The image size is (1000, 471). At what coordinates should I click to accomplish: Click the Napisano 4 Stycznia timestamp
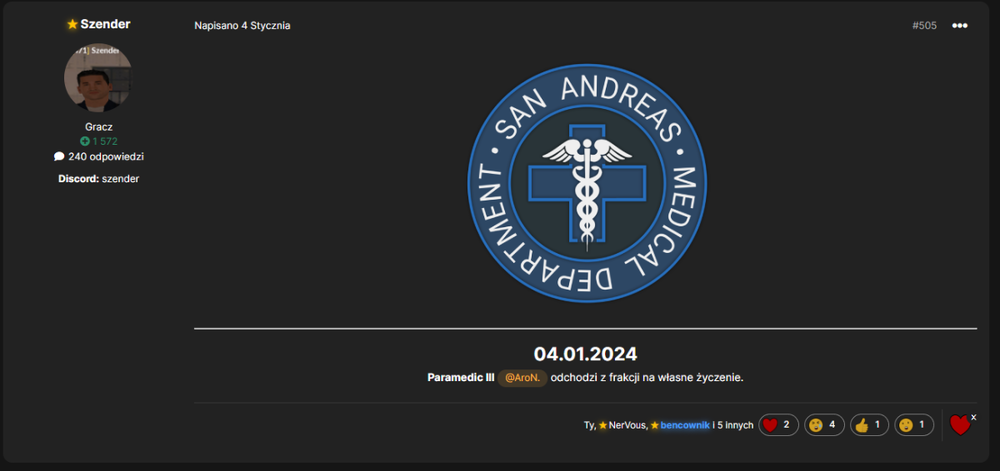coord(242,26)
